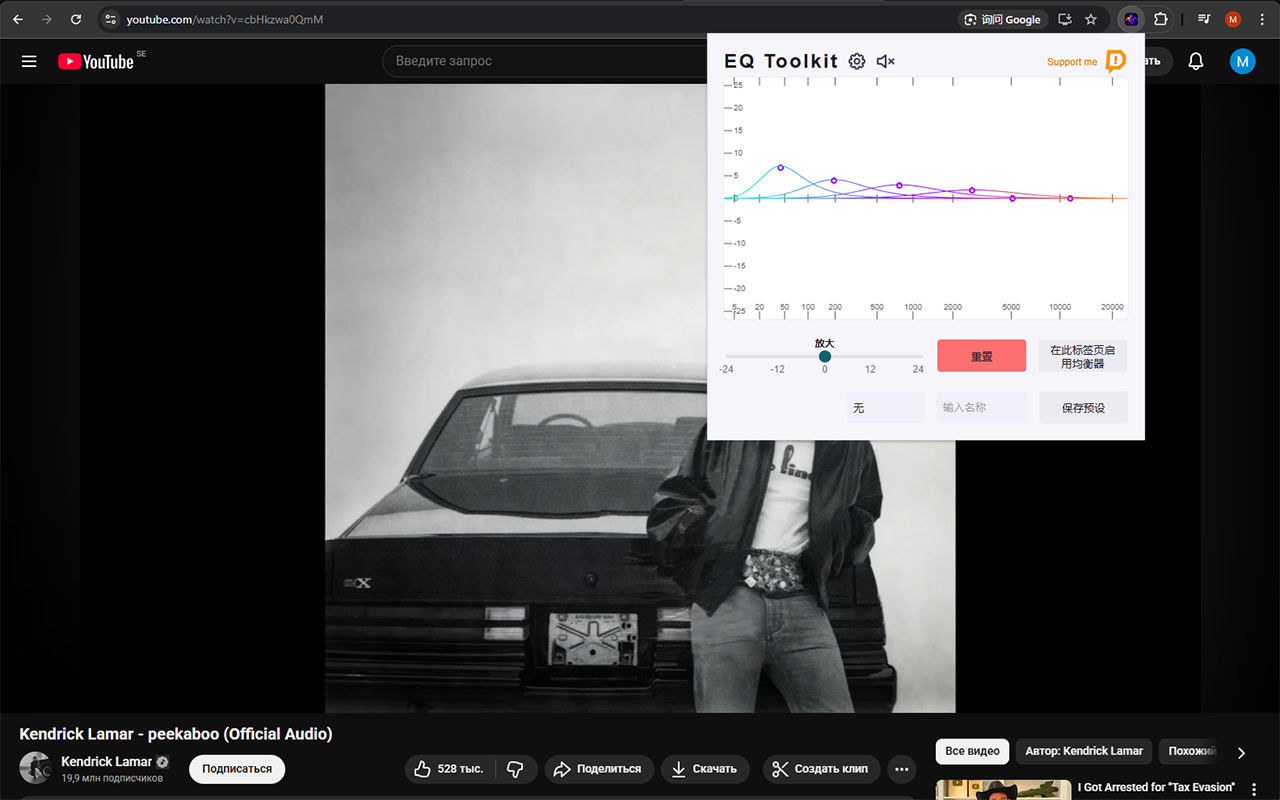This screenshot has width=1280, height=800.
Task: Select the 5000 Hz EQ band node
Action: [x=1013, y=198]
